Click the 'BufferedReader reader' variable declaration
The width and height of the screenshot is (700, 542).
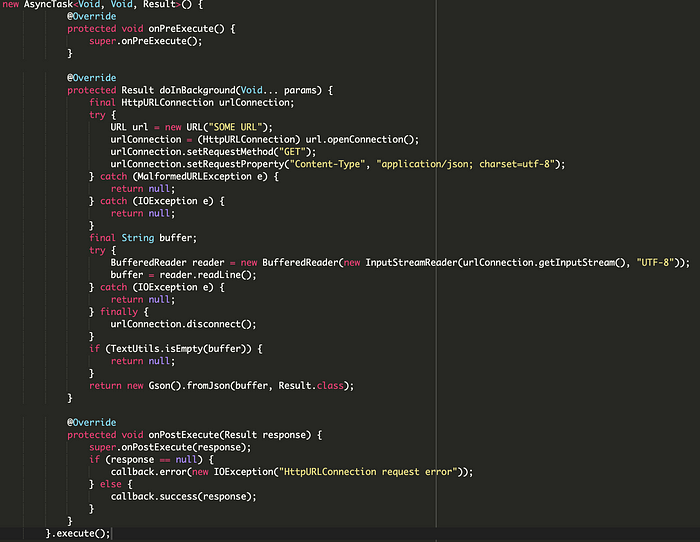(167, 263)
